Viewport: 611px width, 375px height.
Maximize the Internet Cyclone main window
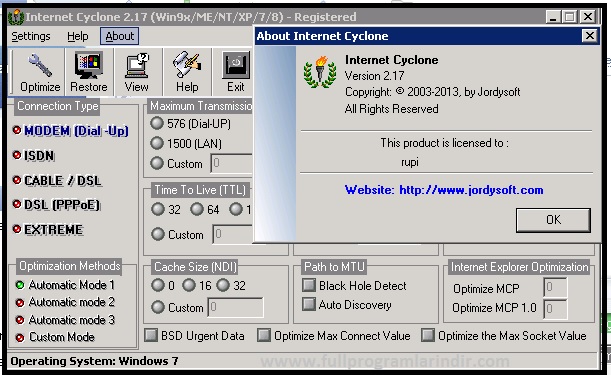[x=570, y=17]
